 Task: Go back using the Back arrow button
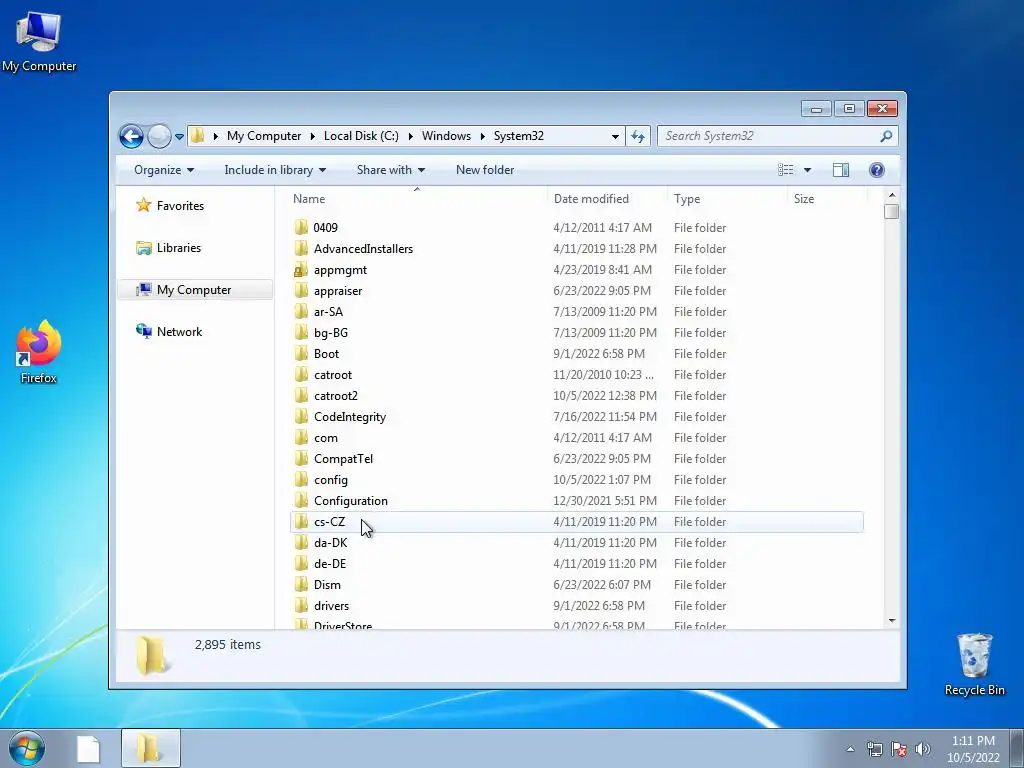[x=131, y=136]
